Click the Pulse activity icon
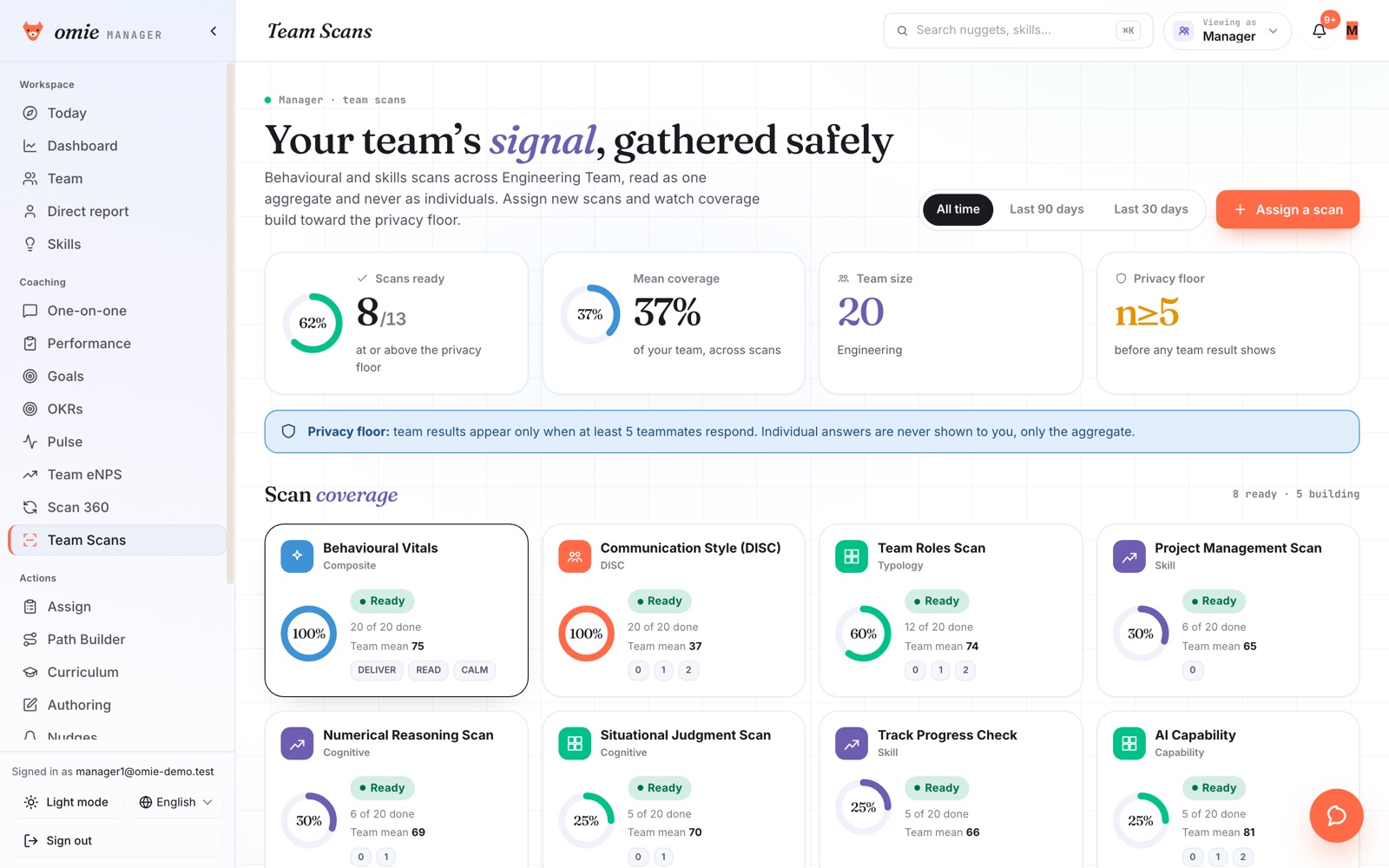This screenshot has height=868, width=1389. coord(30,442)
